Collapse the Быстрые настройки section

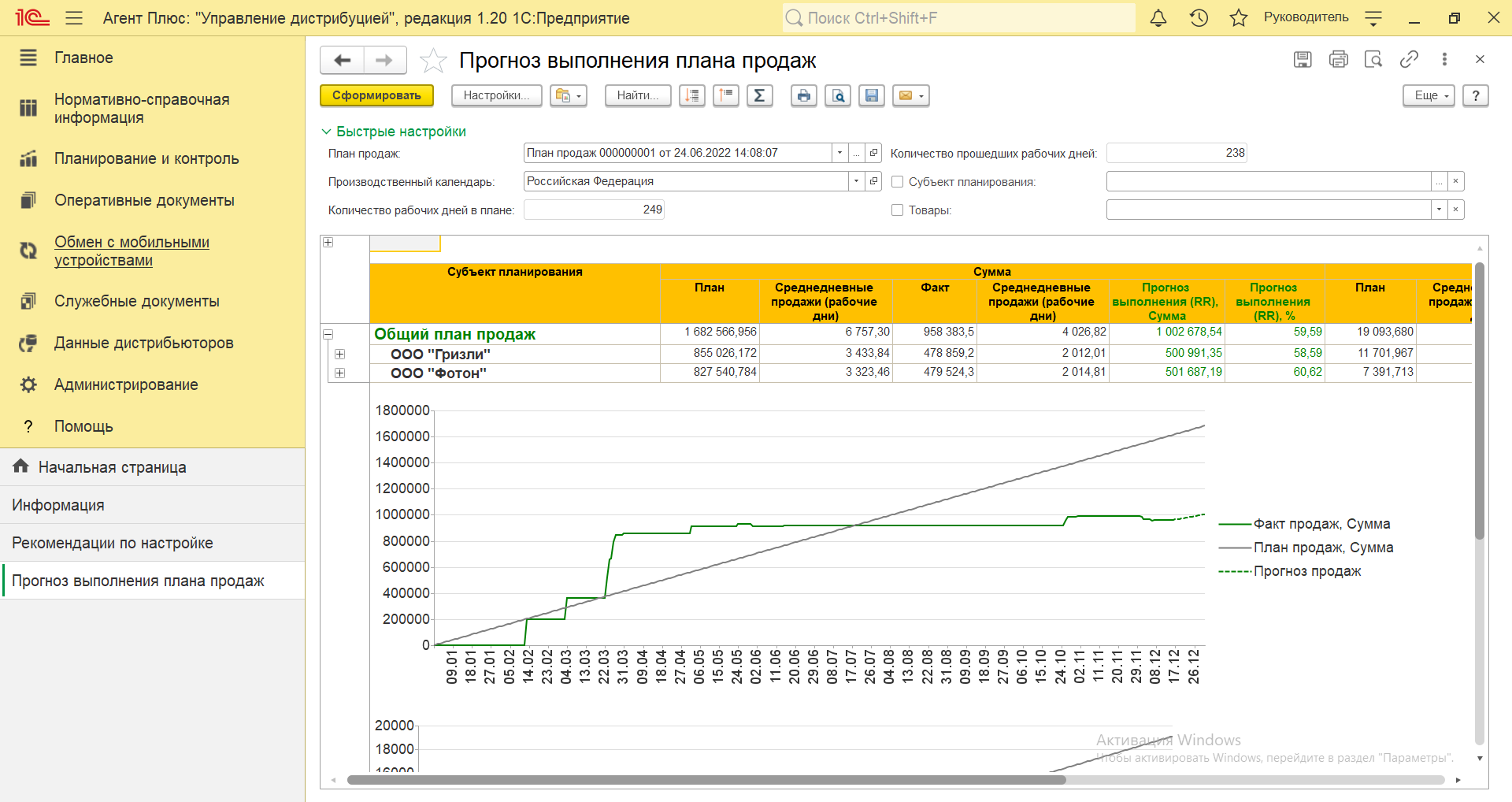pyautogui.click(x=394, y=132)
